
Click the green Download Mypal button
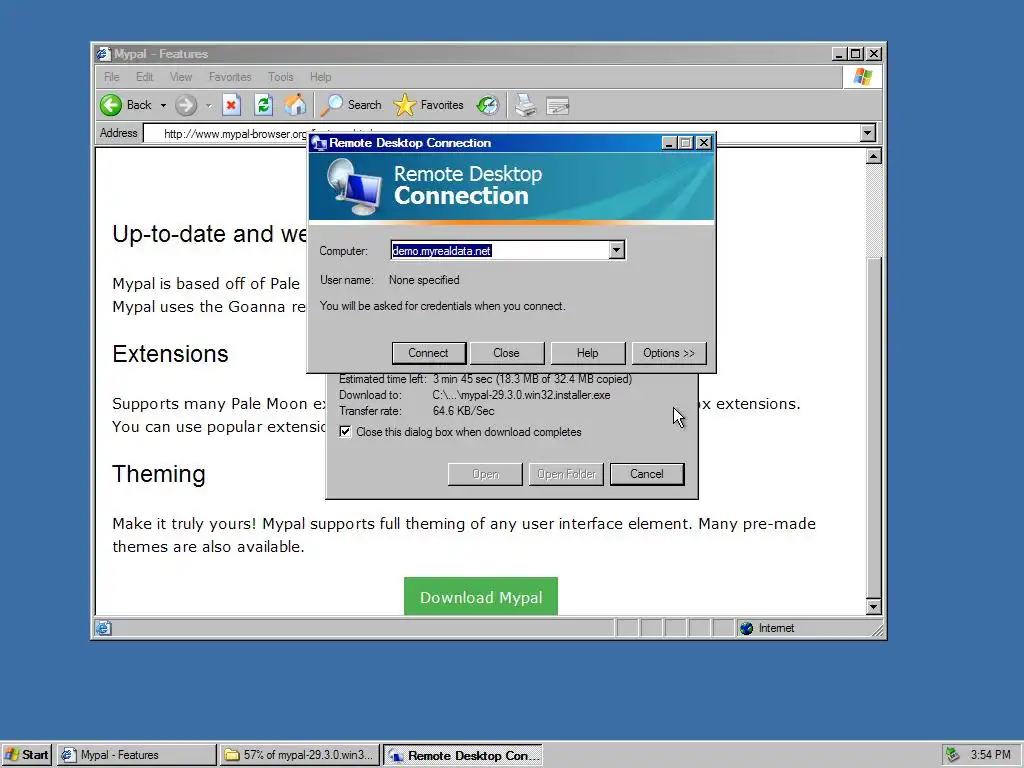click(x=481, y=596)
